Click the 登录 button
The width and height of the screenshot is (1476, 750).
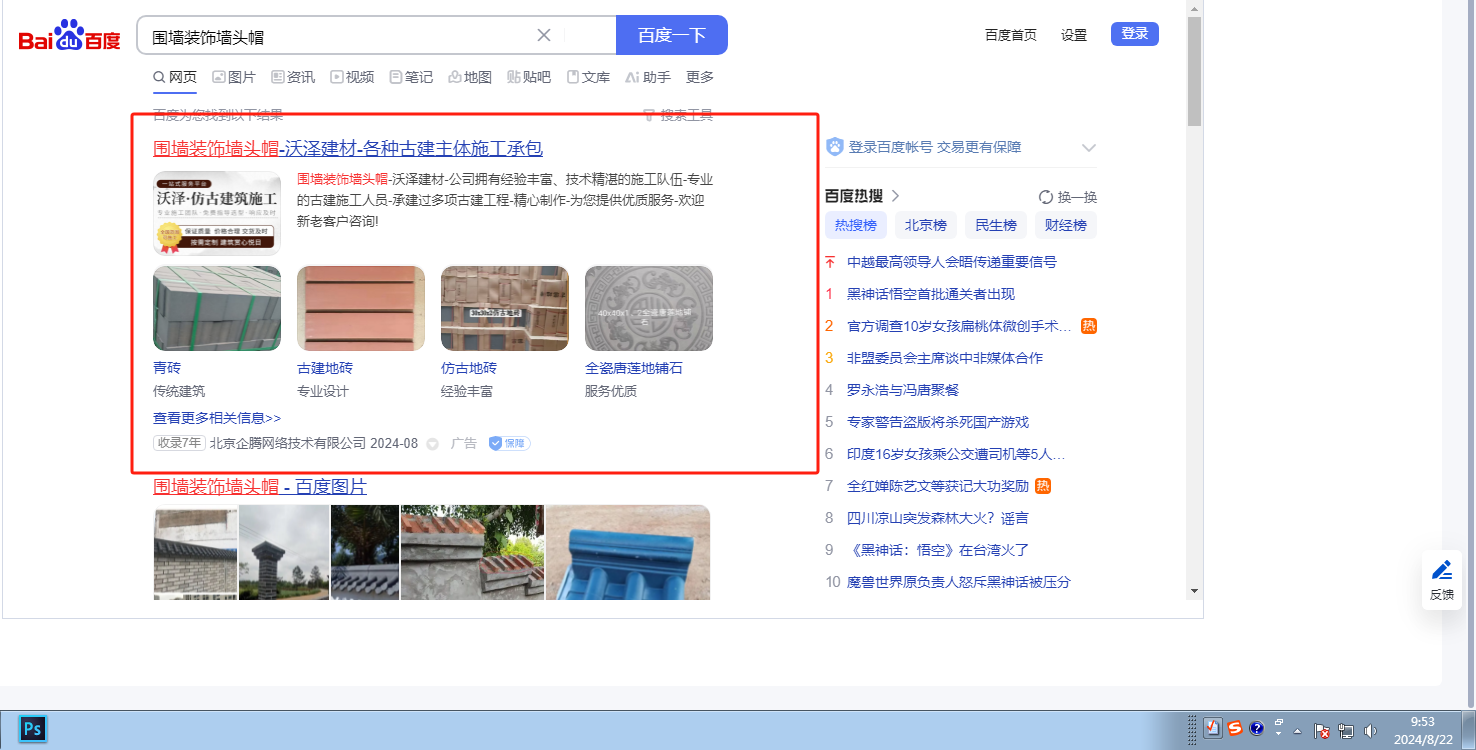point(1135,34)
